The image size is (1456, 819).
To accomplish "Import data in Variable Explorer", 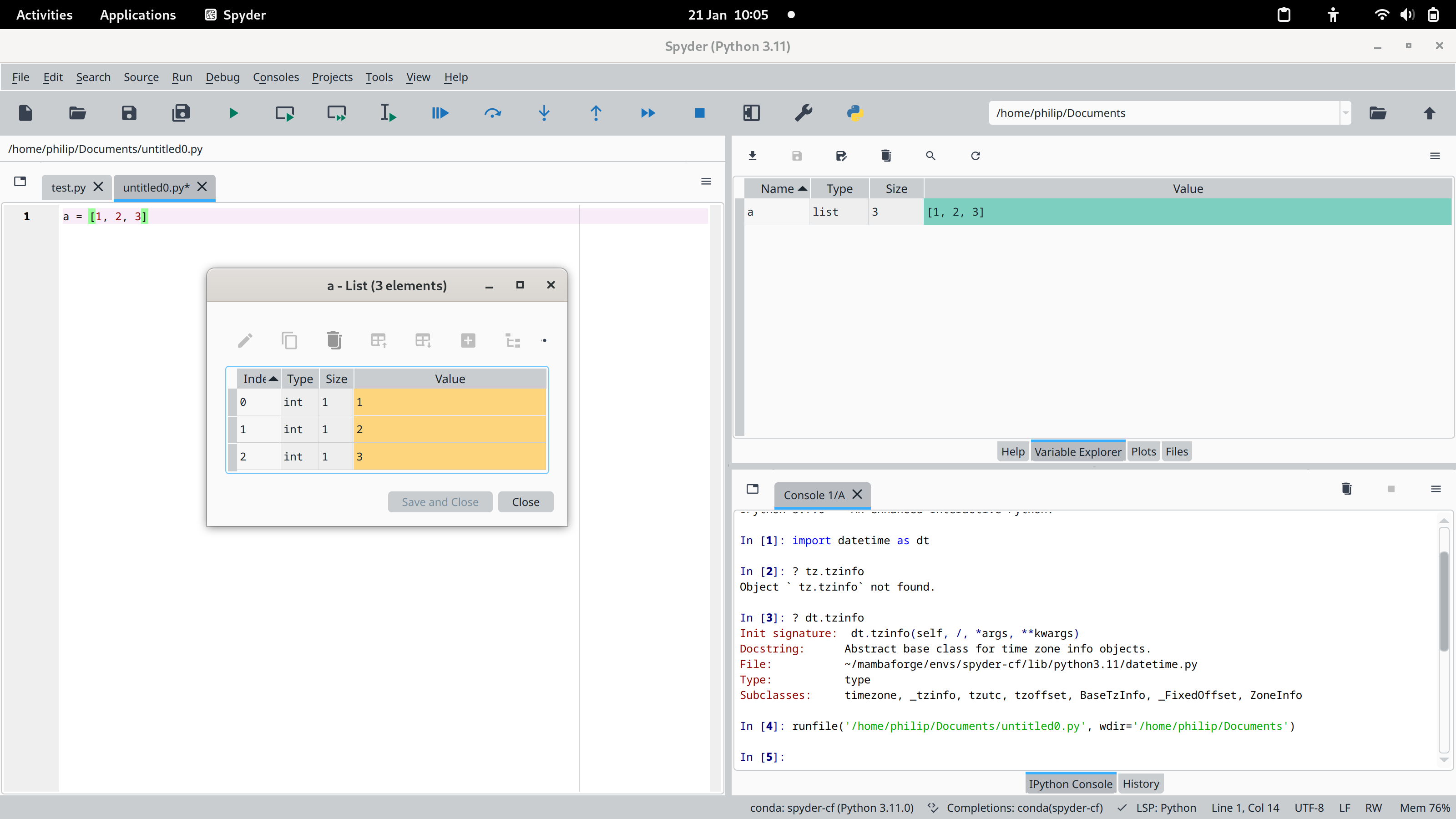I will [x=752, y=156].
